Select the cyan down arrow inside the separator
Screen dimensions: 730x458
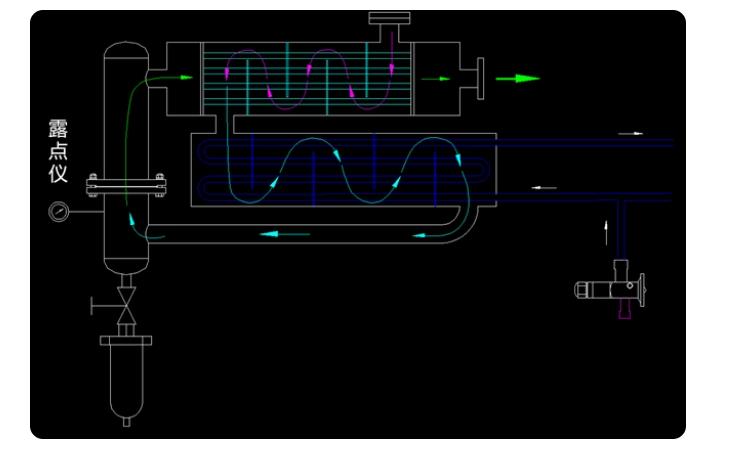tap(132, 217)
